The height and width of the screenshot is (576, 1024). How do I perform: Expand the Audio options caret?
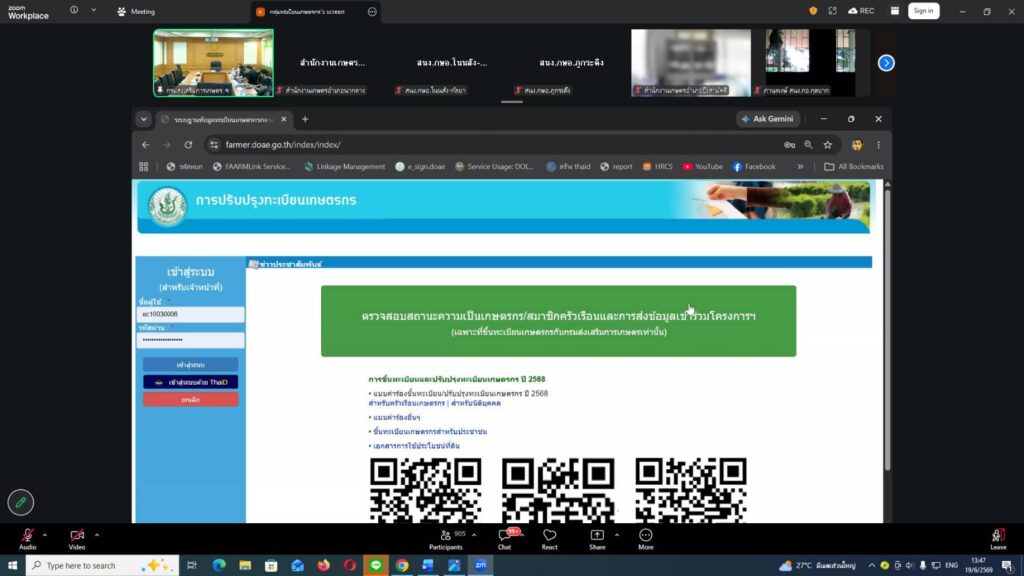click(44, 535)
